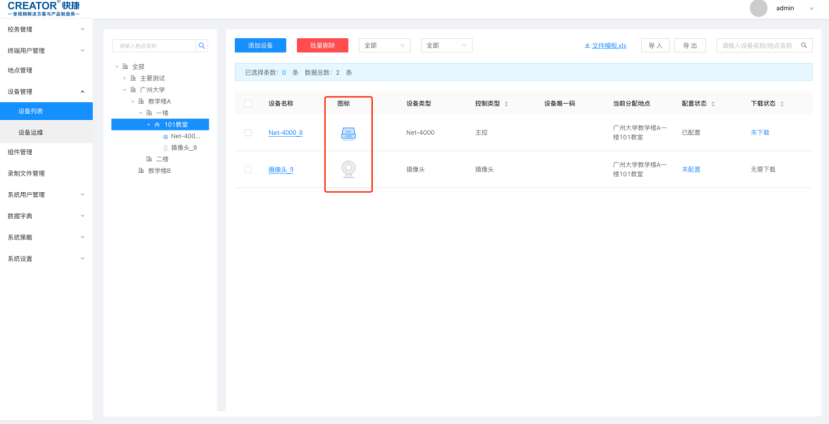Click the admin user avatar
This screenshot has height=424, width=829.
(758, 8)
